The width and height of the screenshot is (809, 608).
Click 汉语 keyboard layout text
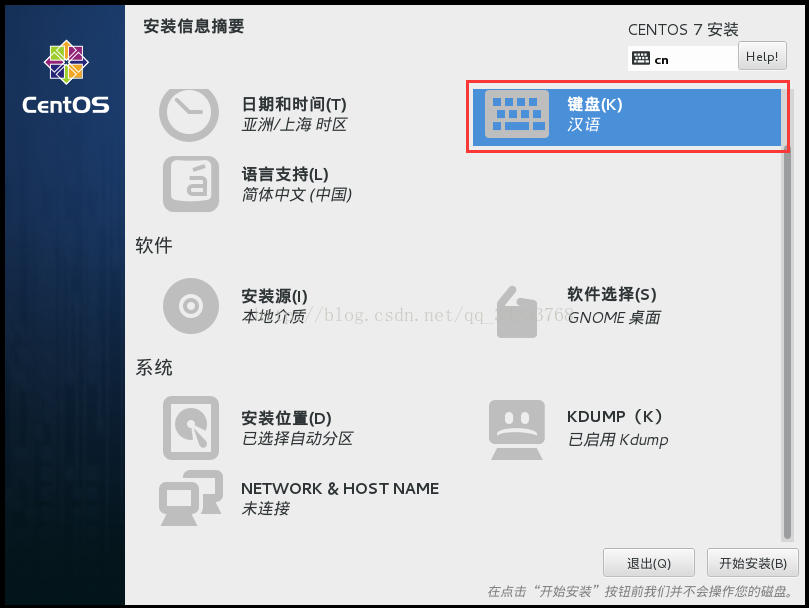point(584,124)
